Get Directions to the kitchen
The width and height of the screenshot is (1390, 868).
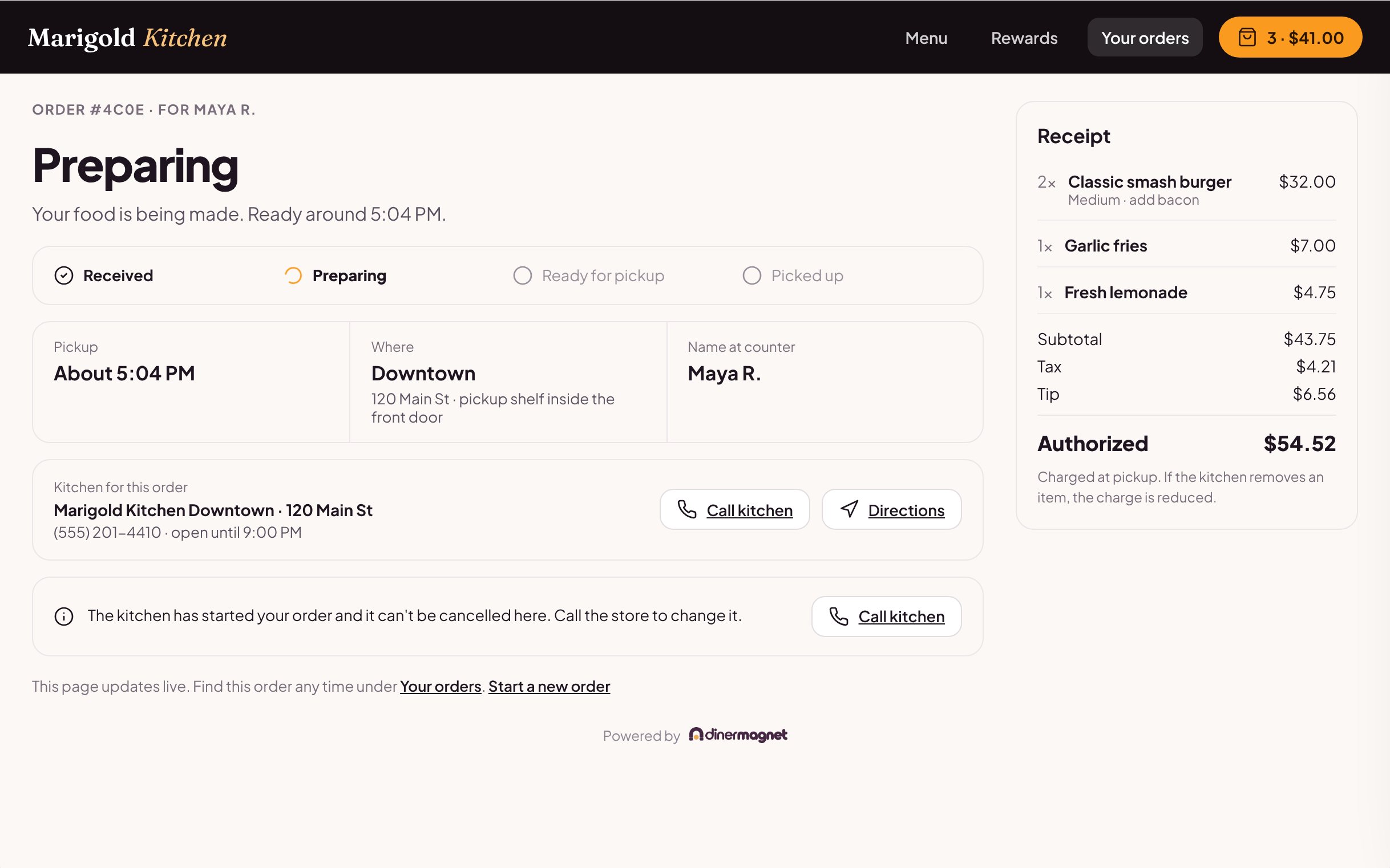(891, 510)
